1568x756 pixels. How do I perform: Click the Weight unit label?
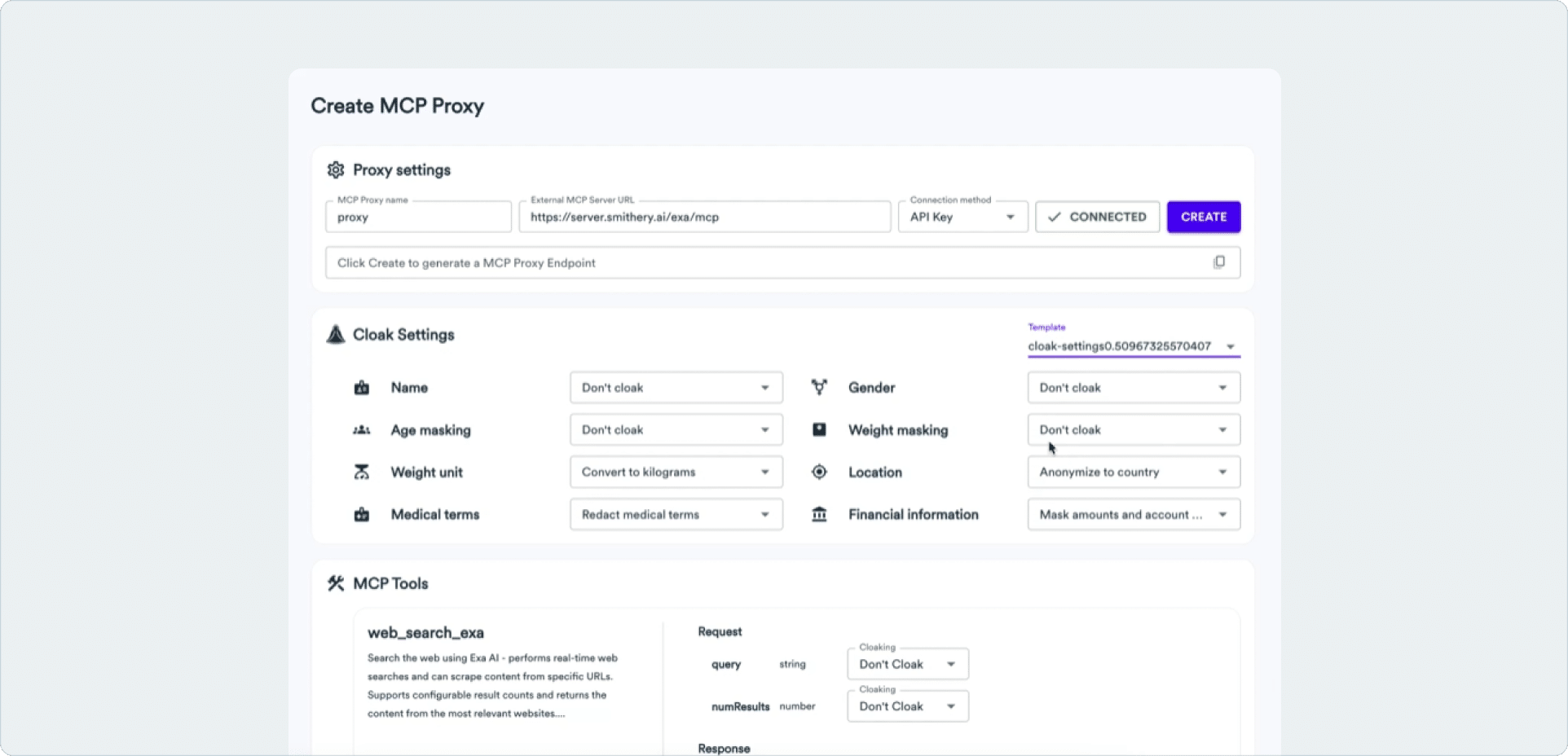tap(426, 472)
